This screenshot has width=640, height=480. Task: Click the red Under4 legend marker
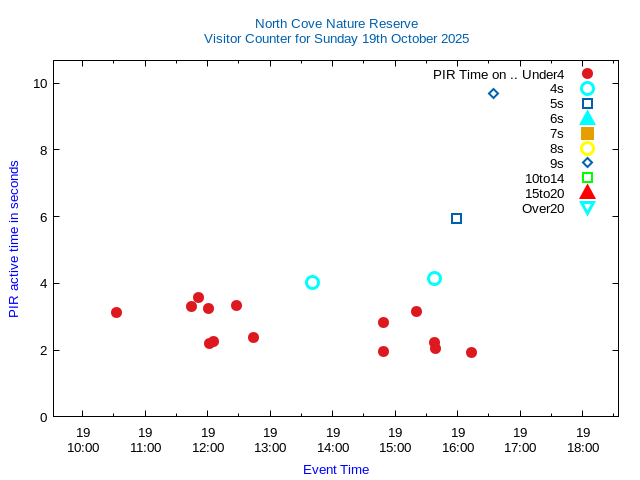[587, 74]
